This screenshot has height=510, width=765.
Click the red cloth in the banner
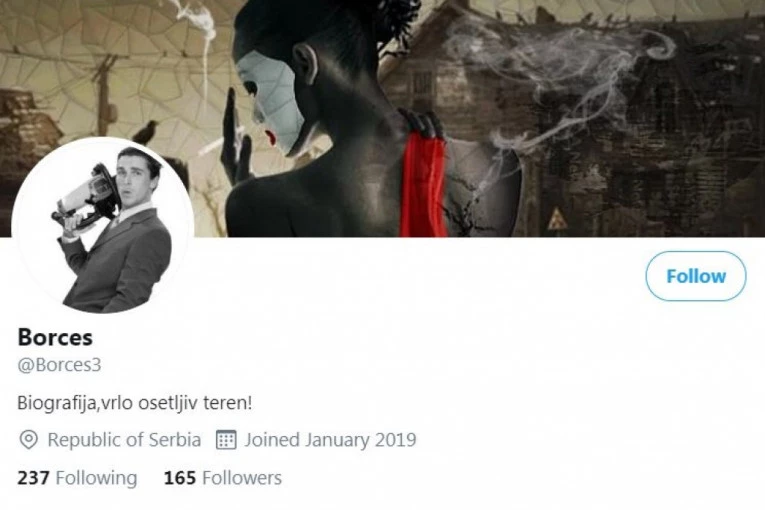[x=423, y=185]
